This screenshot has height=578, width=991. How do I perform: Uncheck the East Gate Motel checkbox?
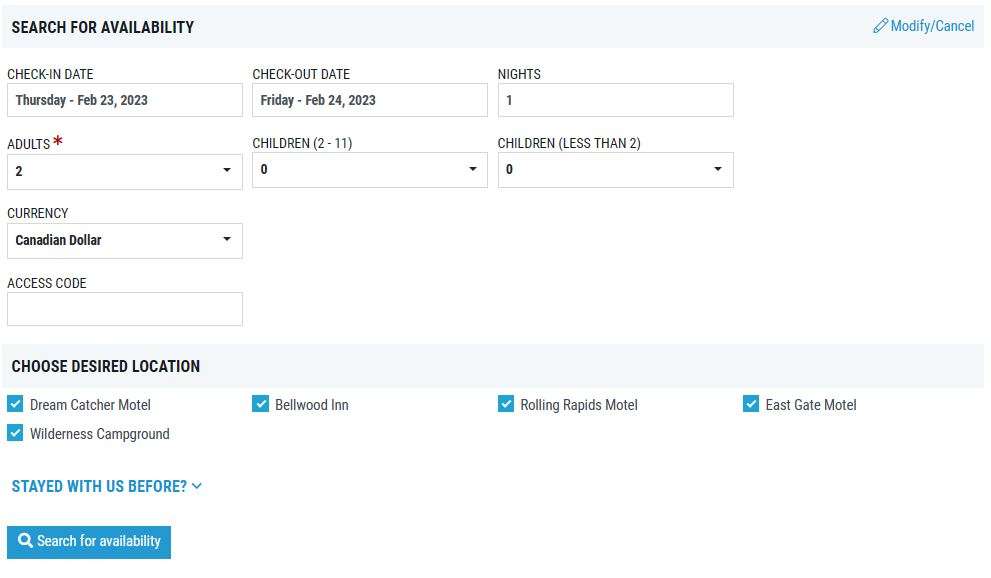click(751, 404)
